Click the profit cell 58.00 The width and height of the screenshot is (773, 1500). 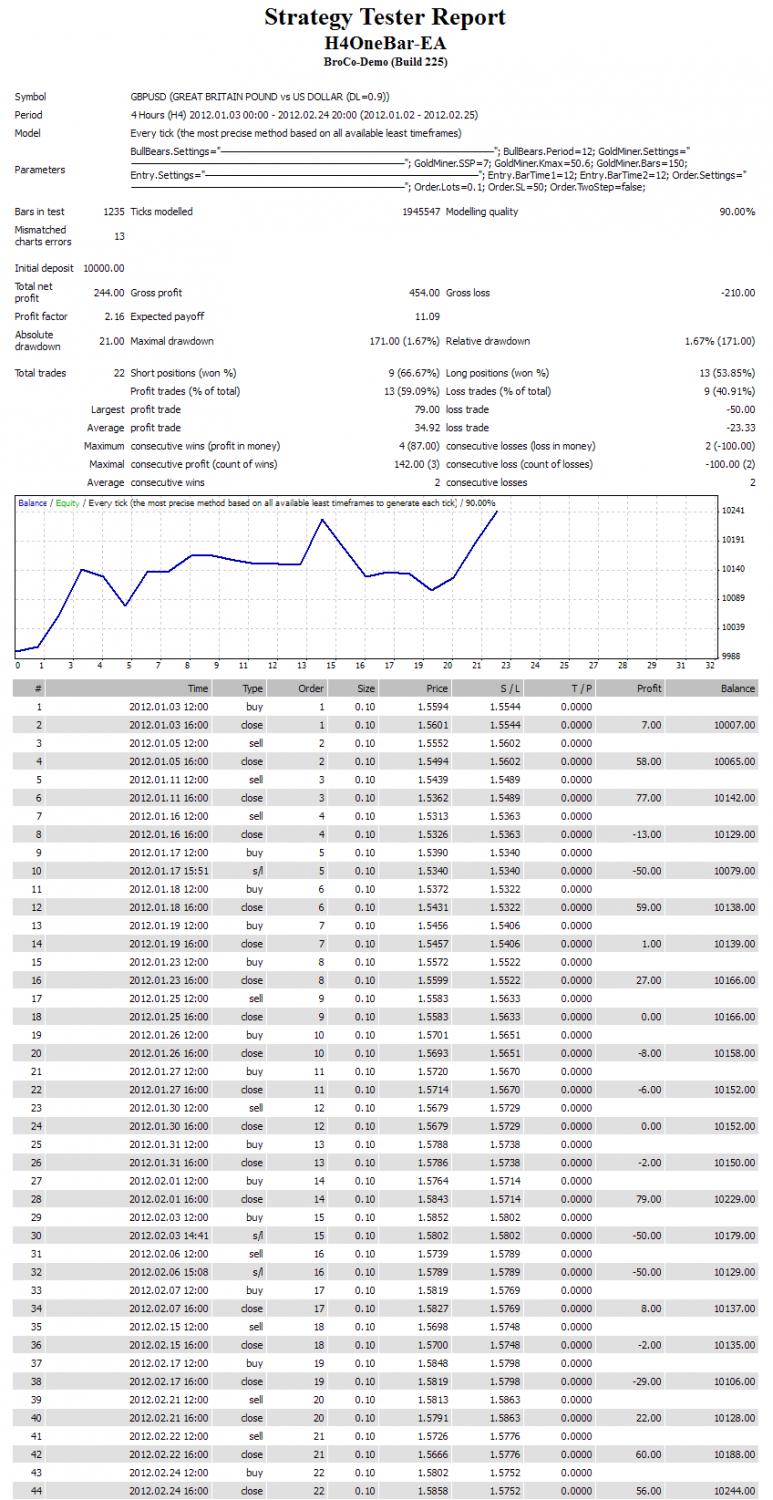click(x=648, y=761)
